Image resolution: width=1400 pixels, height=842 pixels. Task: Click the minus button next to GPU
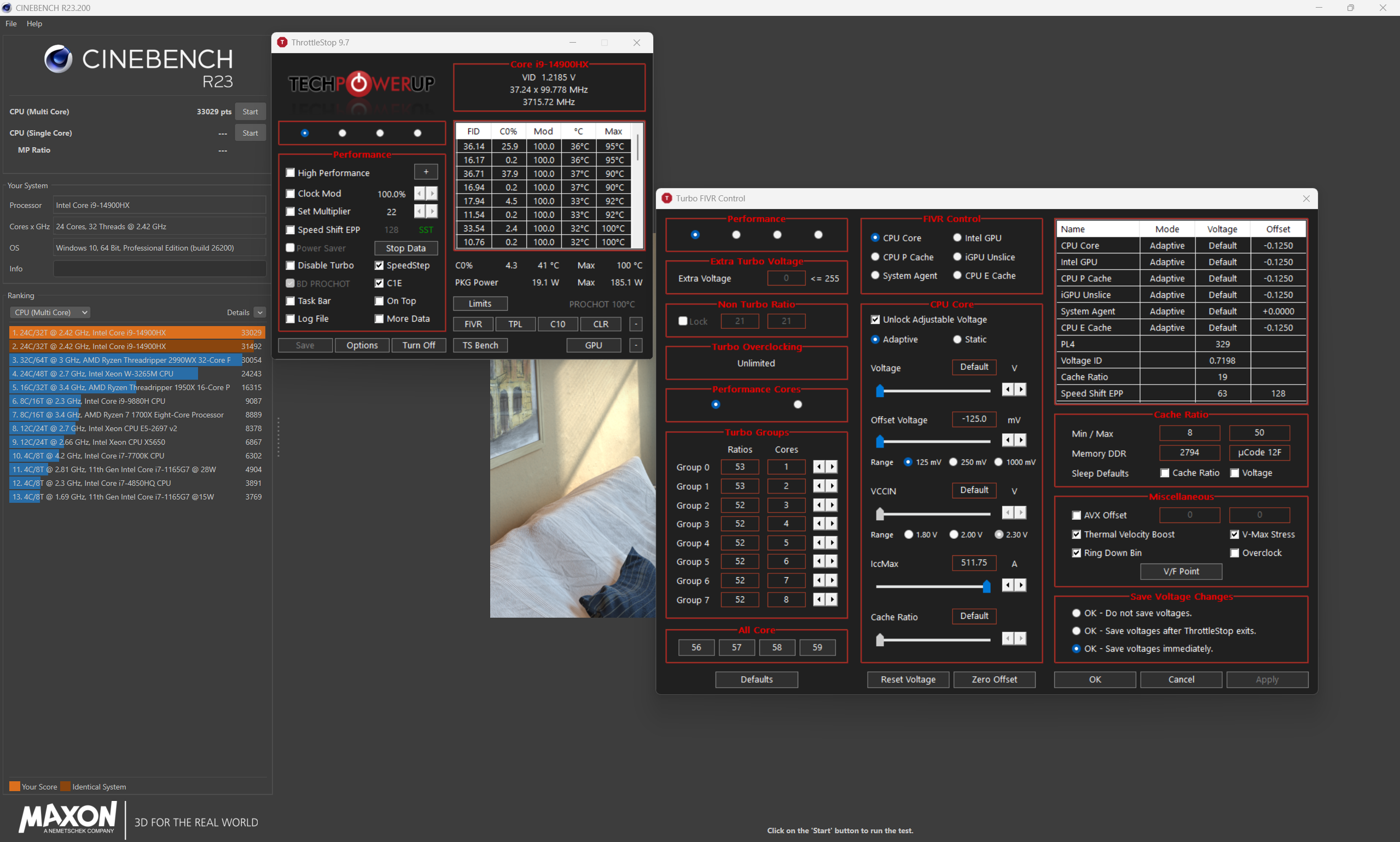coord(635,345)
